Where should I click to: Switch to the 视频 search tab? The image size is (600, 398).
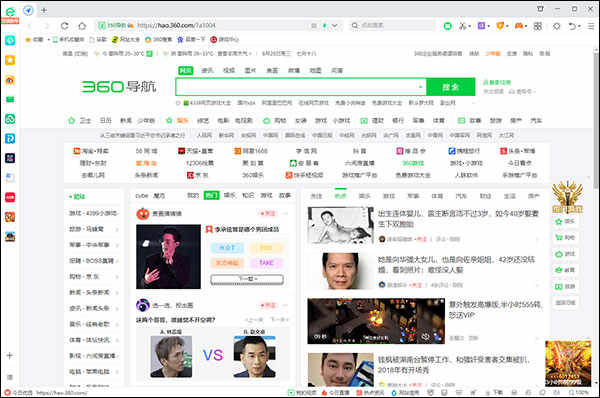click(x=229, y=70)
